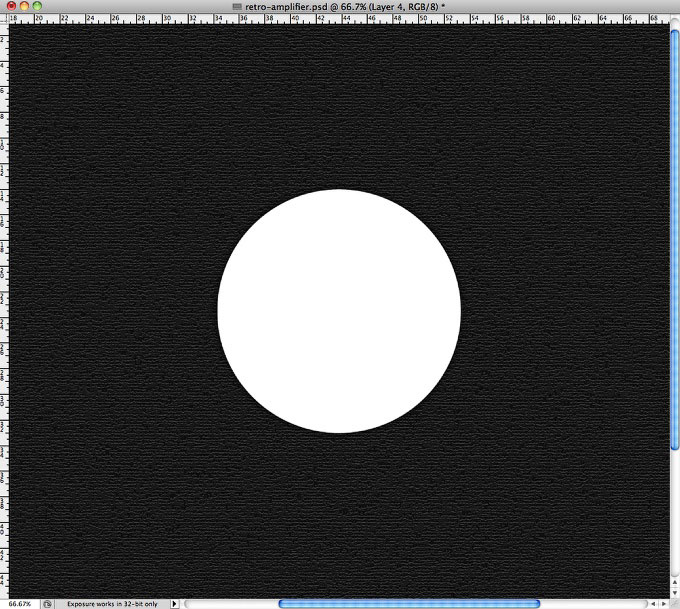Click the scroll up arrow
Viewport: 680px width, 609px height.
tap(675, 582)
